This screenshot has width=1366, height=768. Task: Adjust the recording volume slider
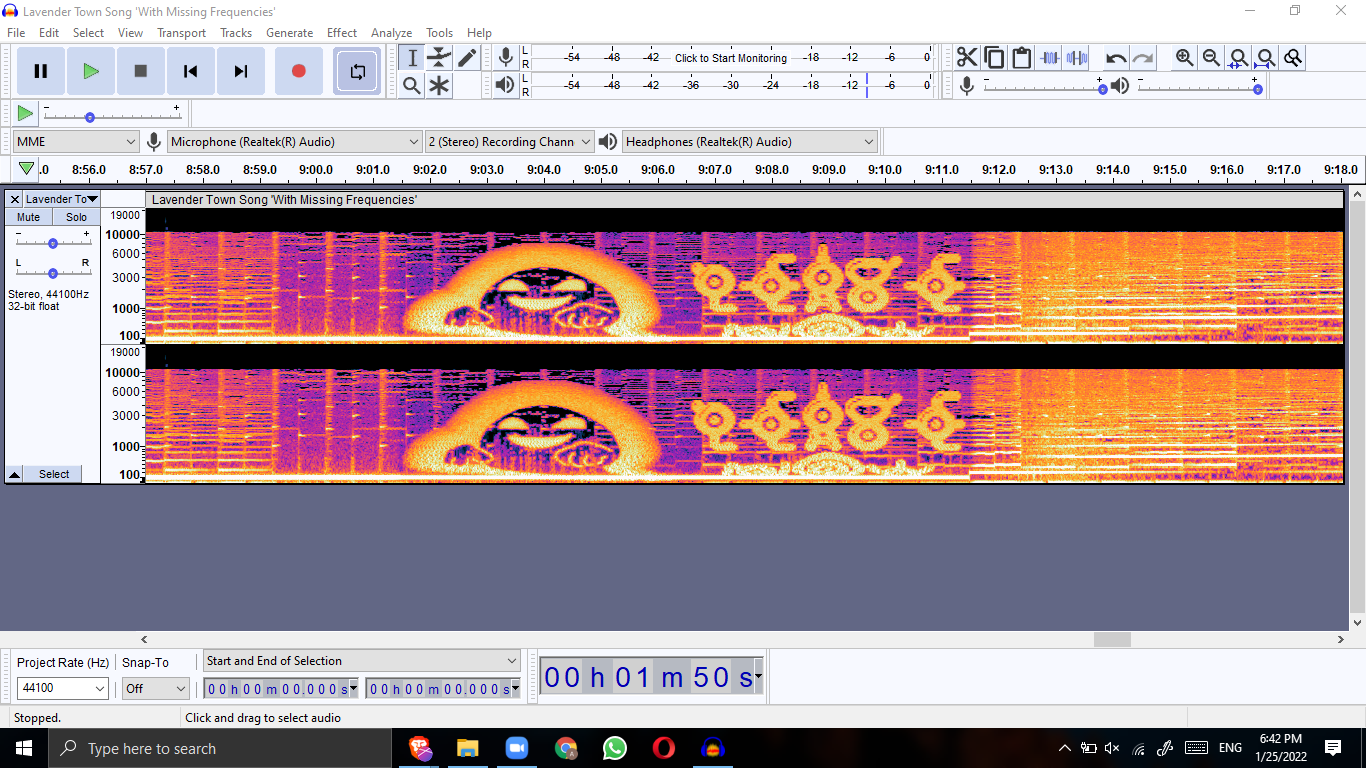click(1043, 88)
